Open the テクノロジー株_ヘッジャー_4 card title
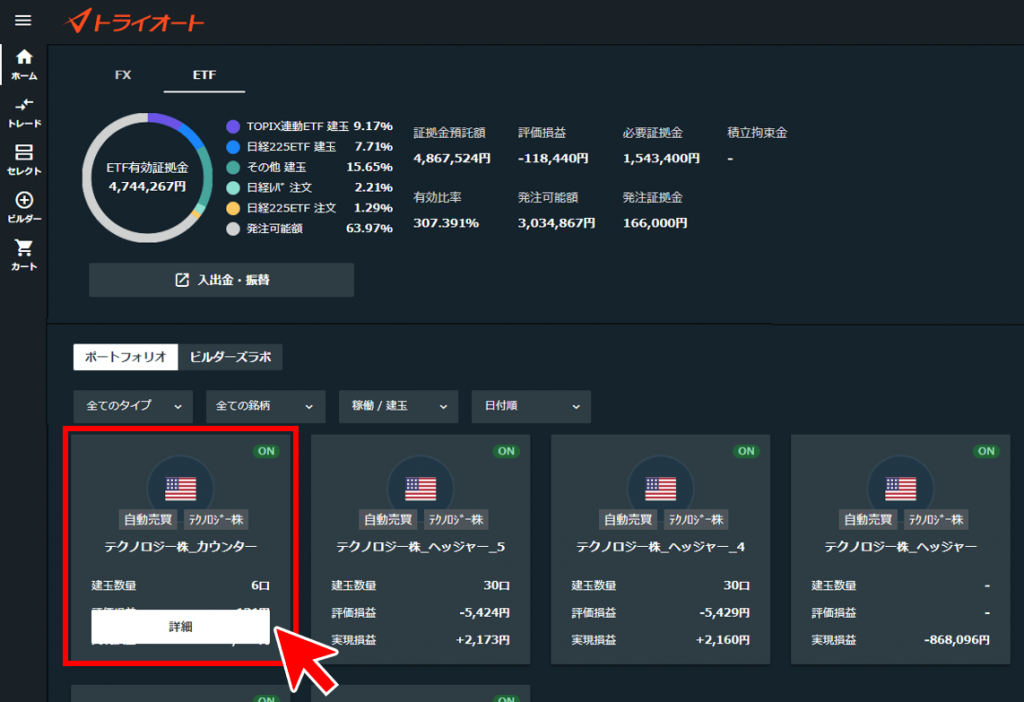 660,547
